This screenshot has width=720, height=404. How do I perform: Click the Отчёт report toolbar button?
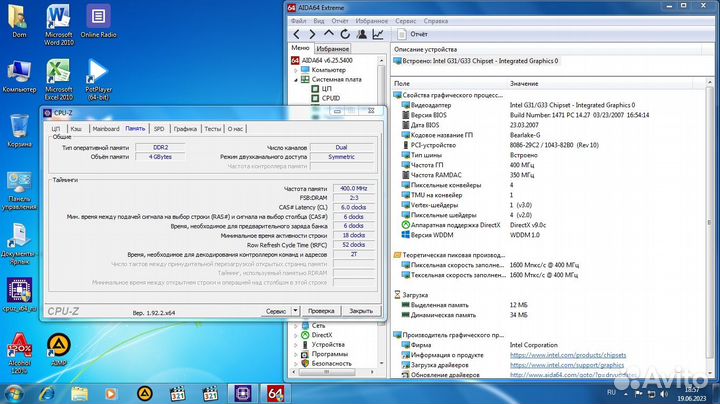pyautogui.click(x=413, y=34)
